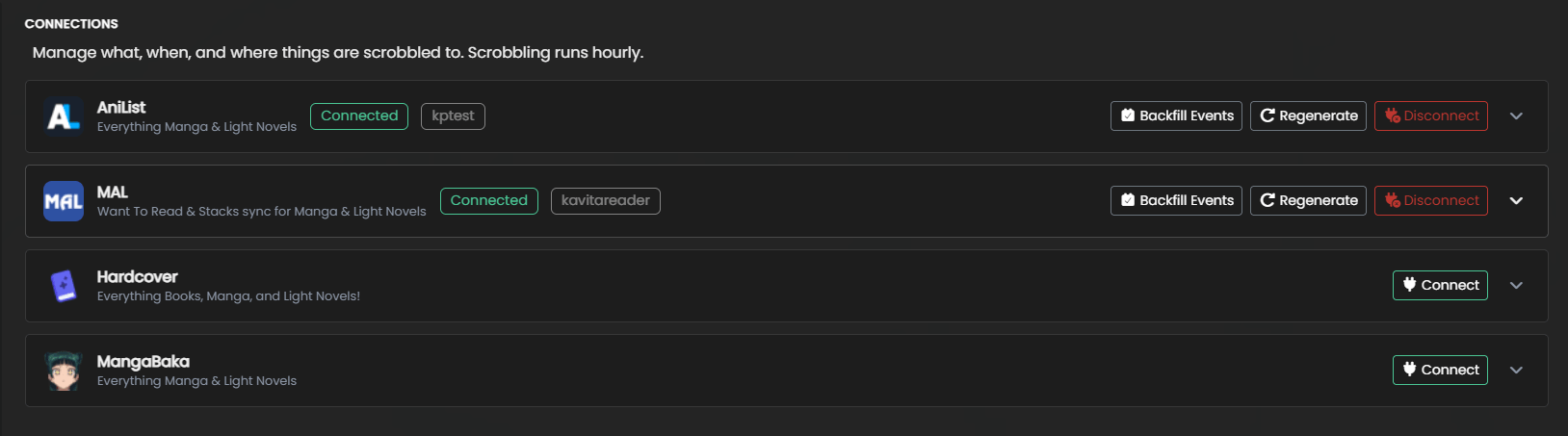Expand the MAL row chevron

(1516, 200)
